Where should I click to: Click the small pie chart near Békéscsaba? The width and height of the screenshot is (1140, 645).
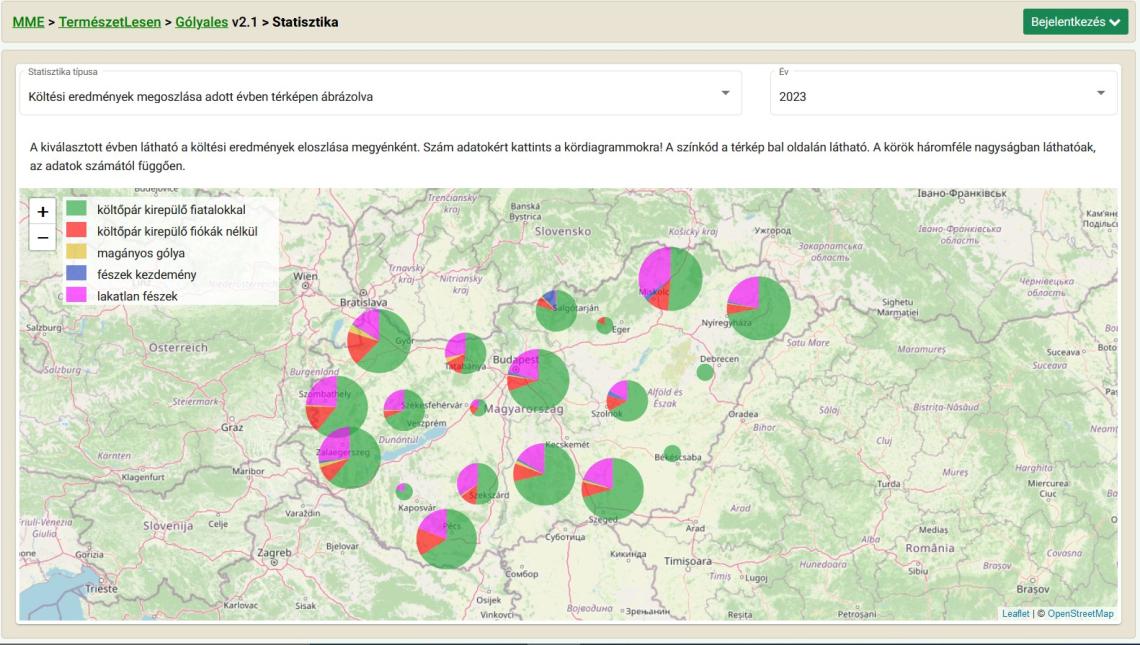(x=672, y=453)
